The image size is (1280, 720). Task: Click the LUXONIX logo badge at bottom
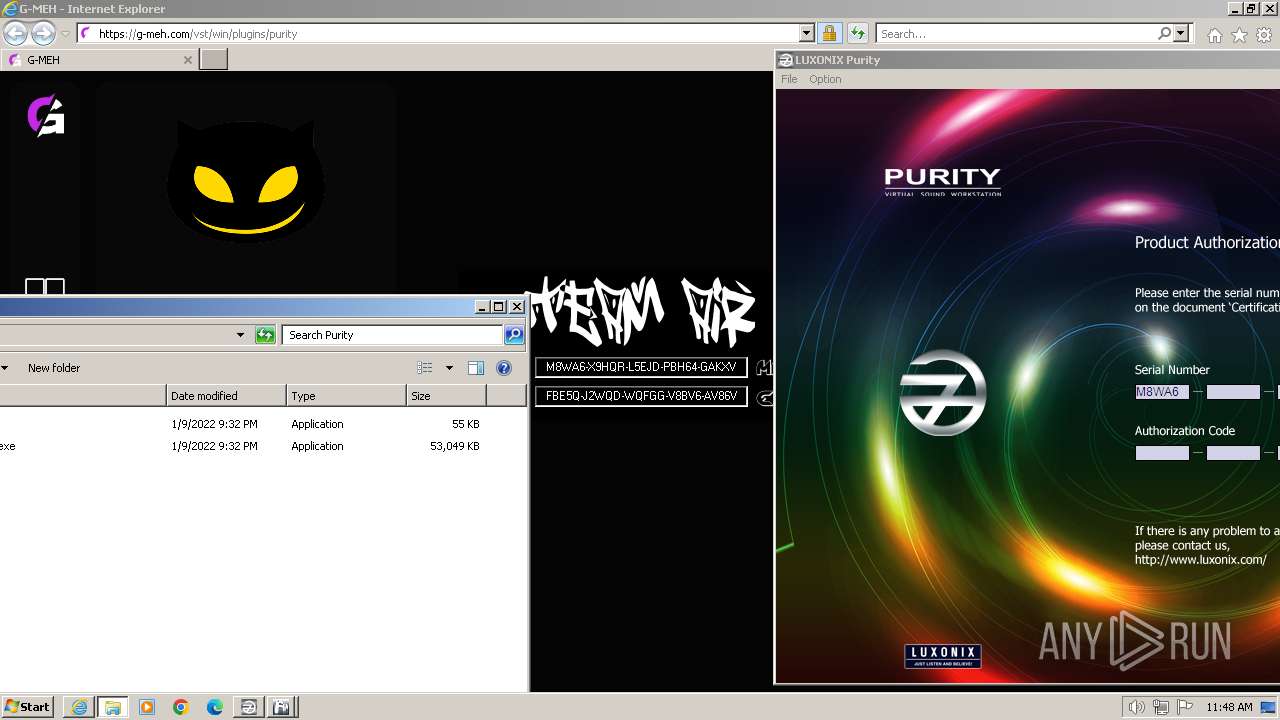pyautogui.click(x=943, y=656)
